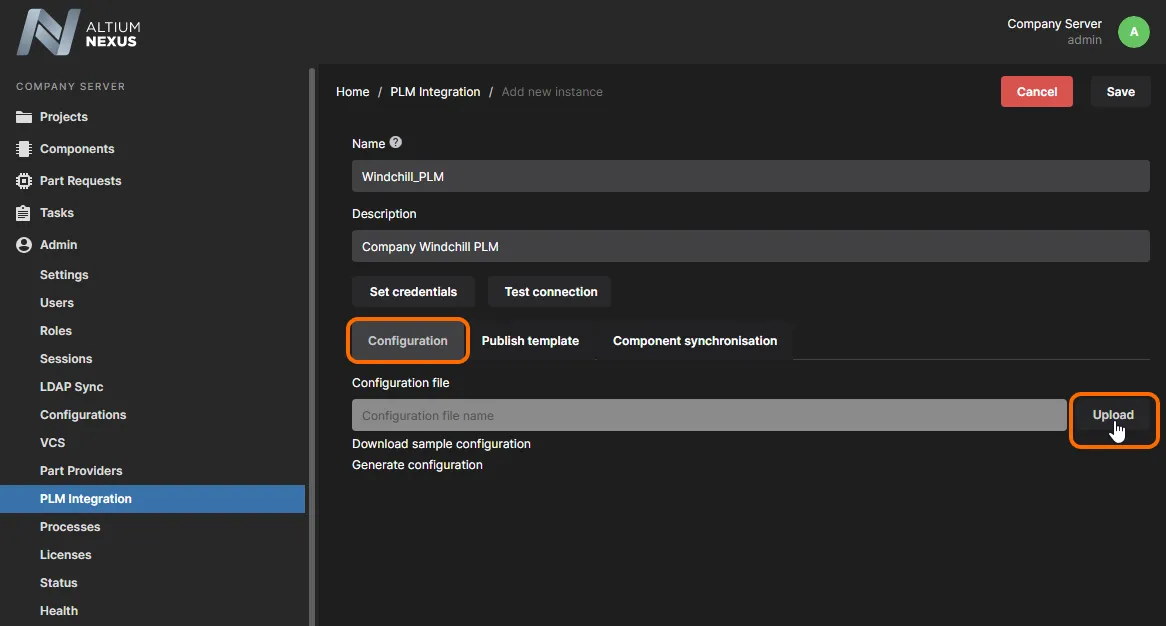Viewport: 1166px width, 626px height.
Task: Open LDAP Sync page
Action: (71, 387)
